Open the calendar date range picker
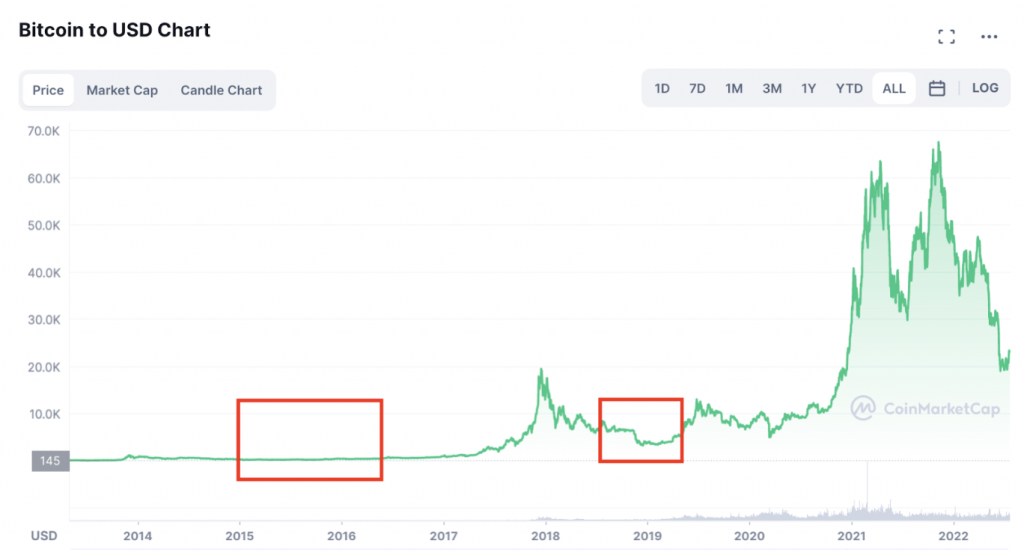This screenshot has width=1024, height=558. [x=937, y=89]
